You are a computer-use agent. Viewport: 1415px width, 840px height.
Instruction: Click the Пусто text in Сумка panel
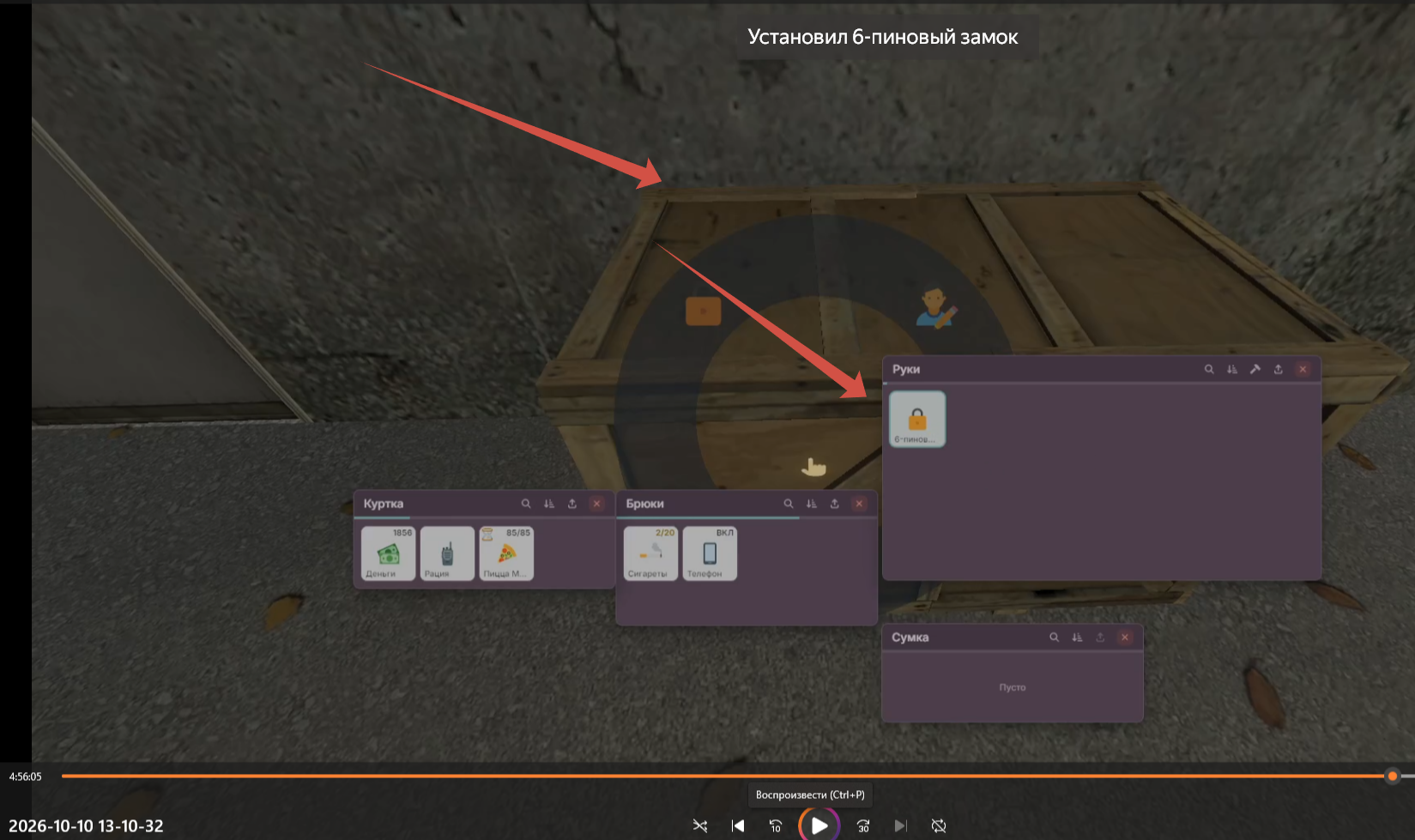coord(1013,687)
